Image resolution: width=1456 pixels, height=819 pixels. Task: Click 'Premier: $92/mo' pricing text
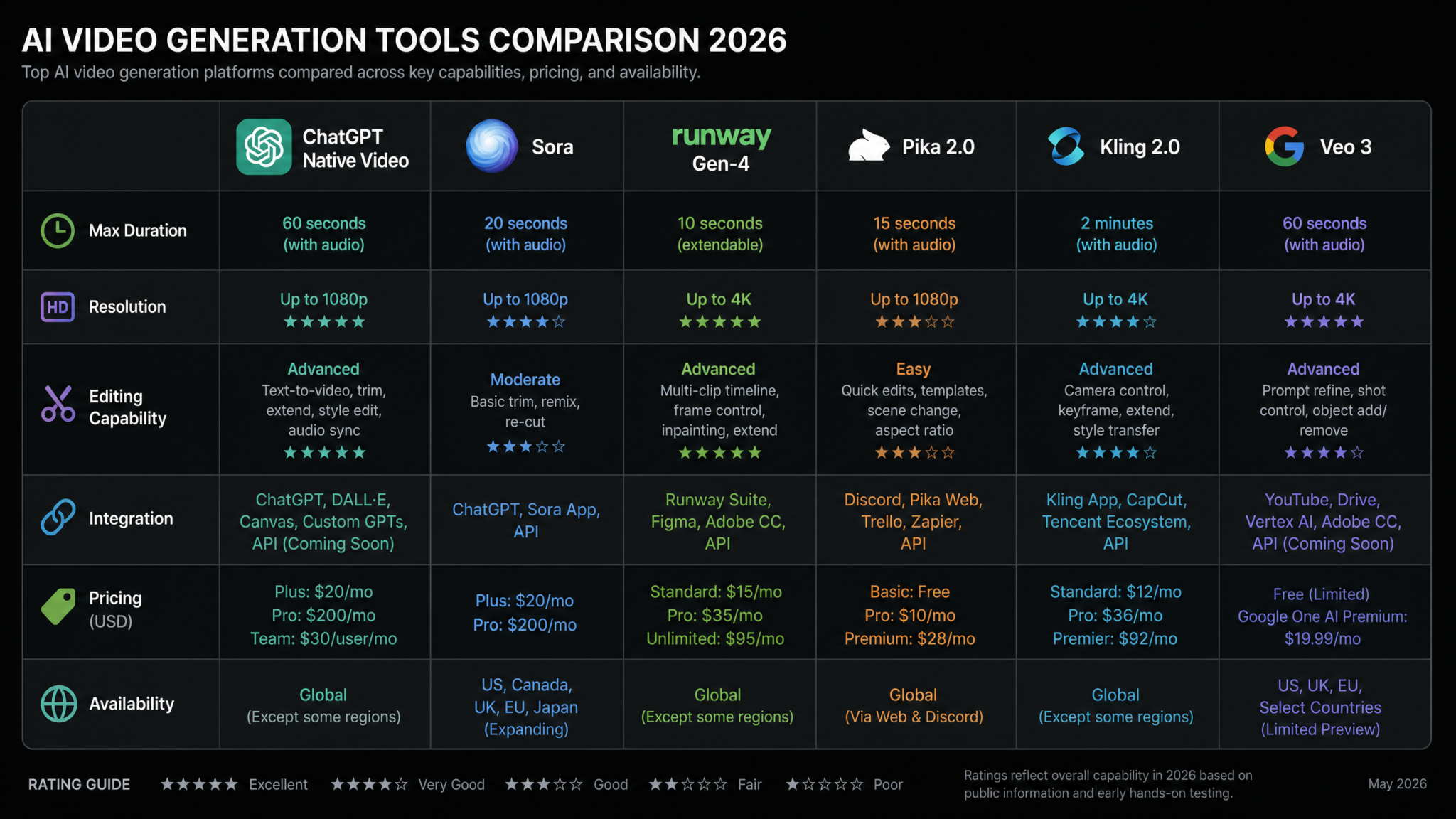pyautogui.click(x=1115, y=638)
